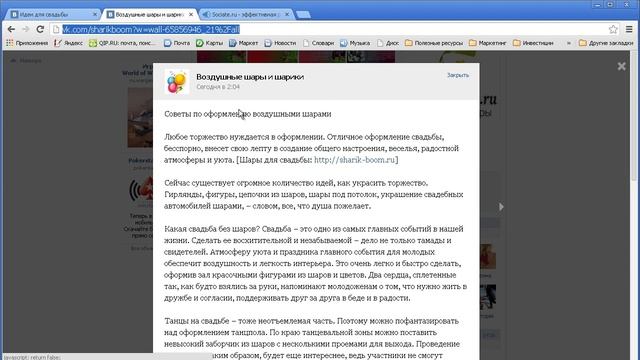The width and height of the screenshot is (640, 360).
Task: Open the Приложения apps bookmark
Action: click(x=27, y=43)
